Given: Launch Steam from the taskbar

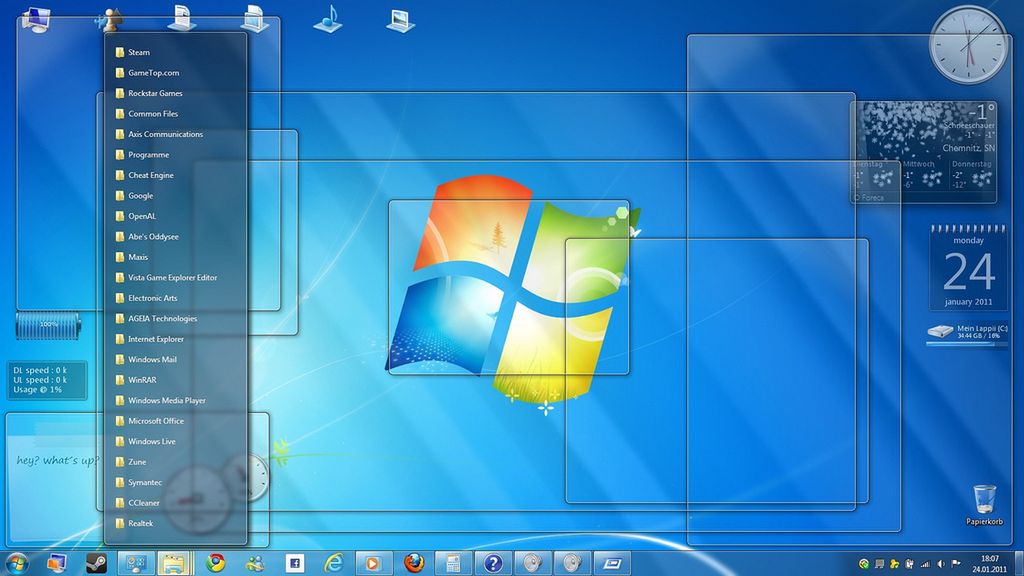Looking at the screenshot, I should pos(98,562).
